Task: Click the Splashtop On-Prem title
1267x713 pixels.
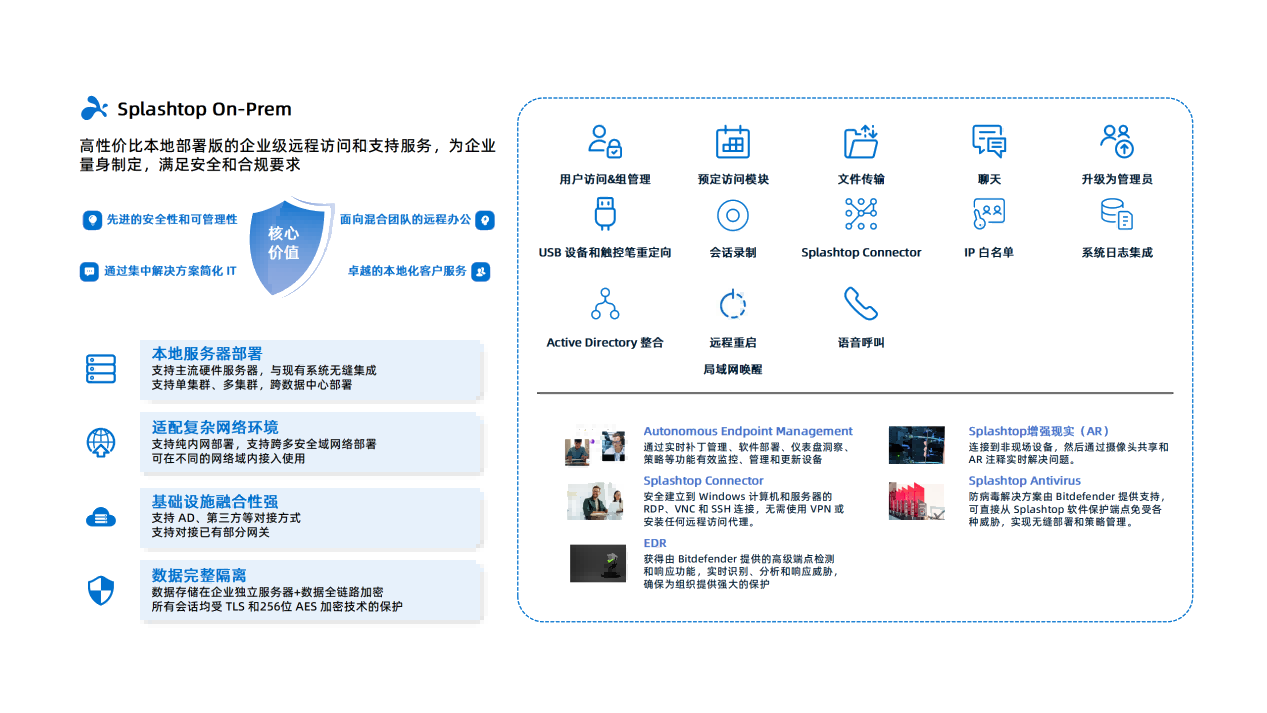Action: [x=204, y=109]
